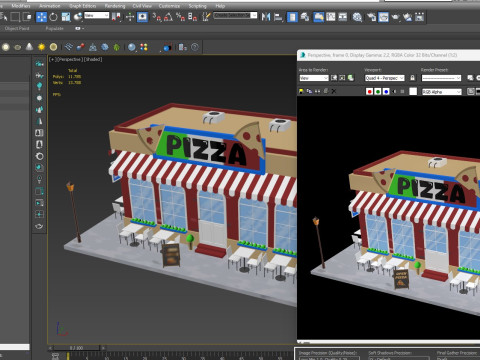This screenshot has height=360, width=480.
Task: Click the Edit Named Selection Sets icon
Action: (206, 17)
